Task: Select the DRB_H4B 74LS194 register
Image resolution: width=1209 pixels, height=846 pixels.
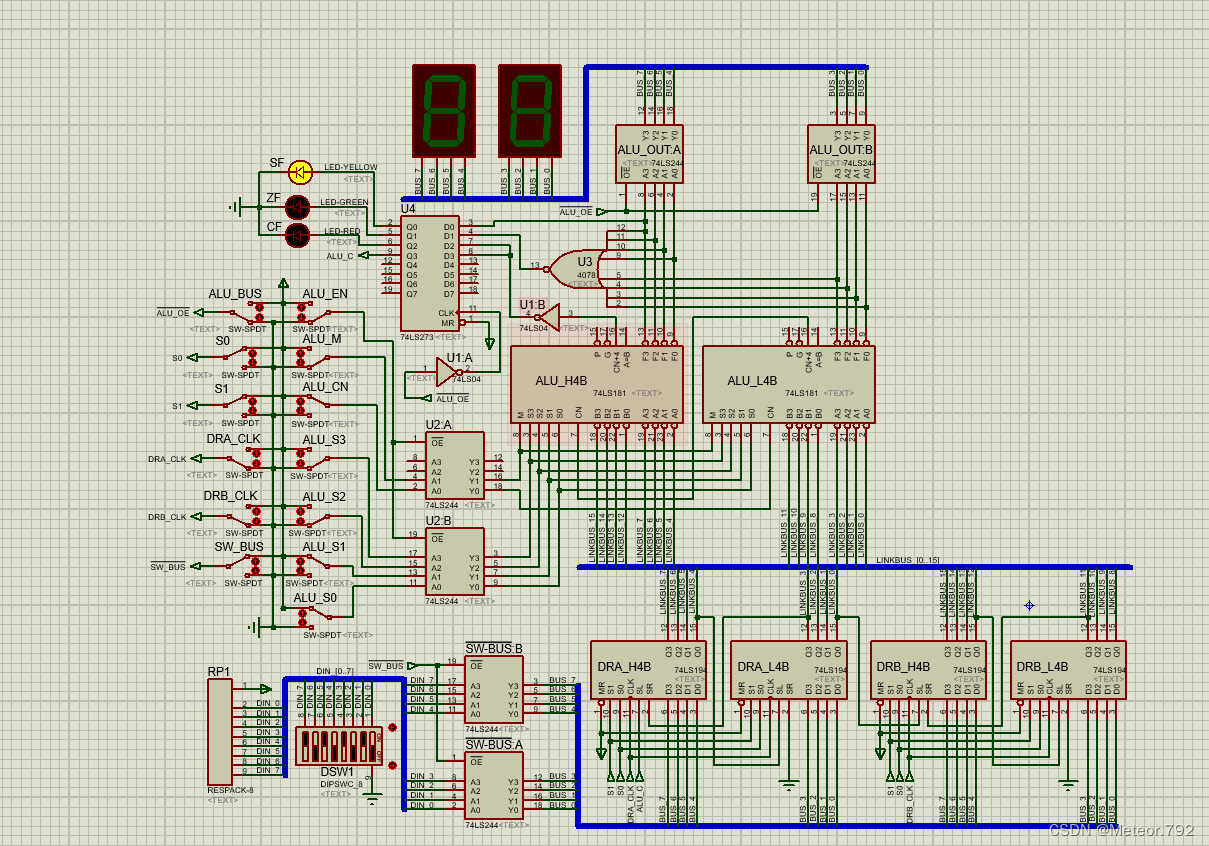Action: 928,670
